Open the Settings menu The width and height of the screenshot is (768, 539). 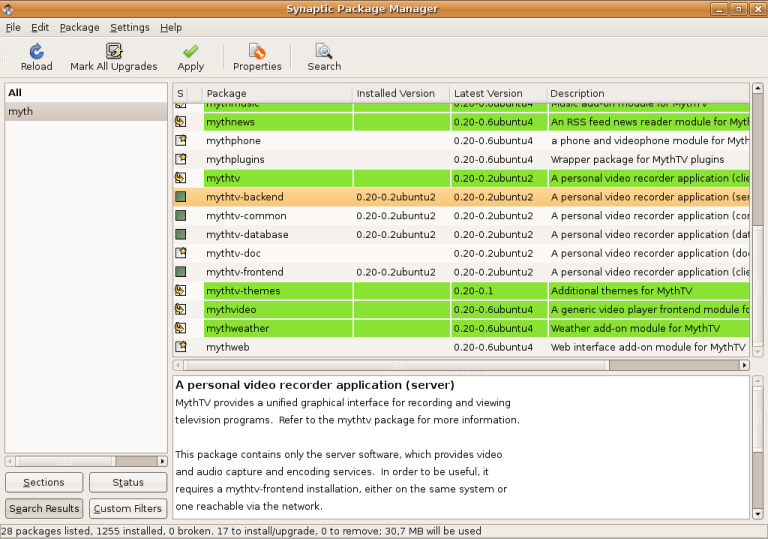click(x=130, y=27)
